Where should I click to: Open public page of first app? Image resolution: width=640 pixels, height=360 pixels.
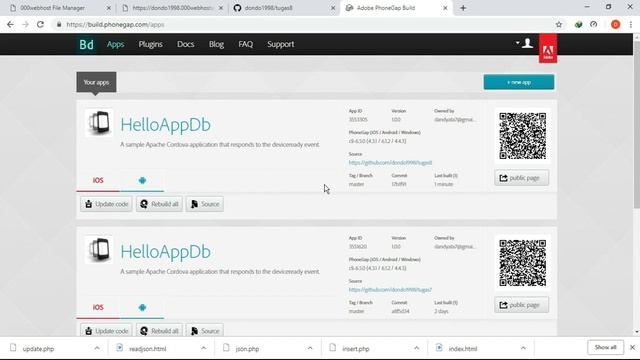(x=522, y=178)
